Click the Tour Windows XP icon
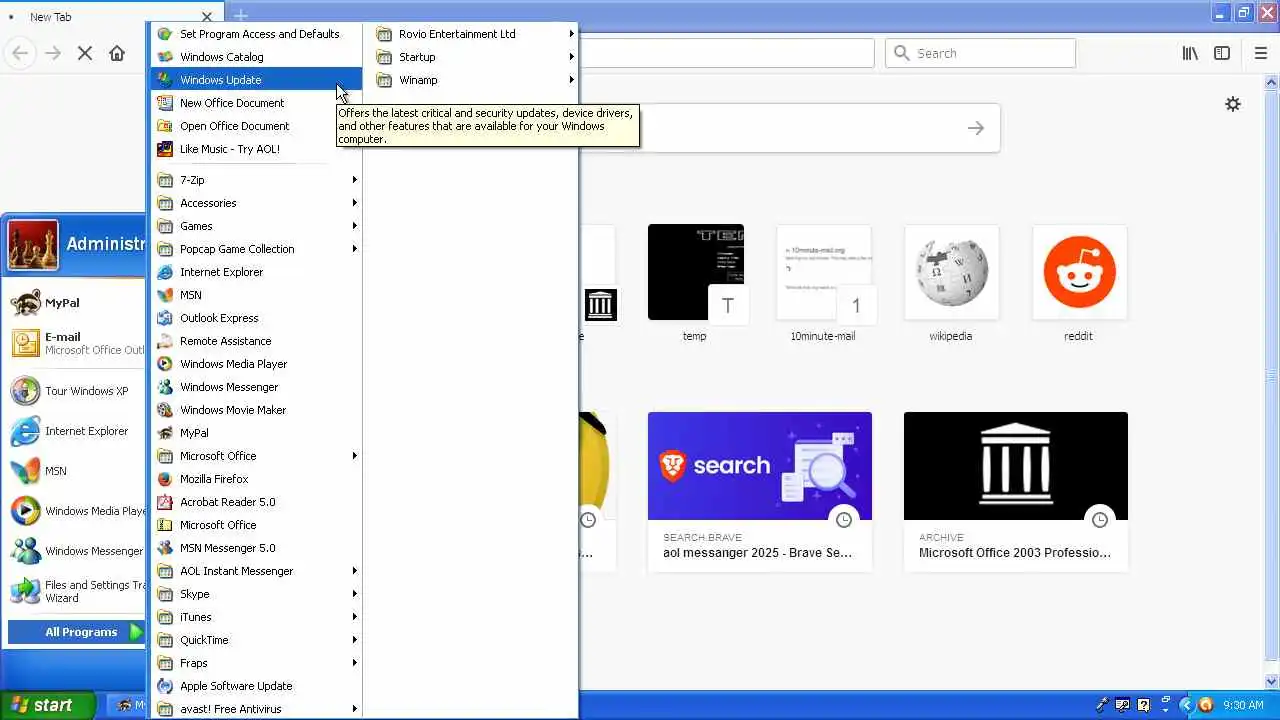1280x720 pixels. [x=25, y=391]
